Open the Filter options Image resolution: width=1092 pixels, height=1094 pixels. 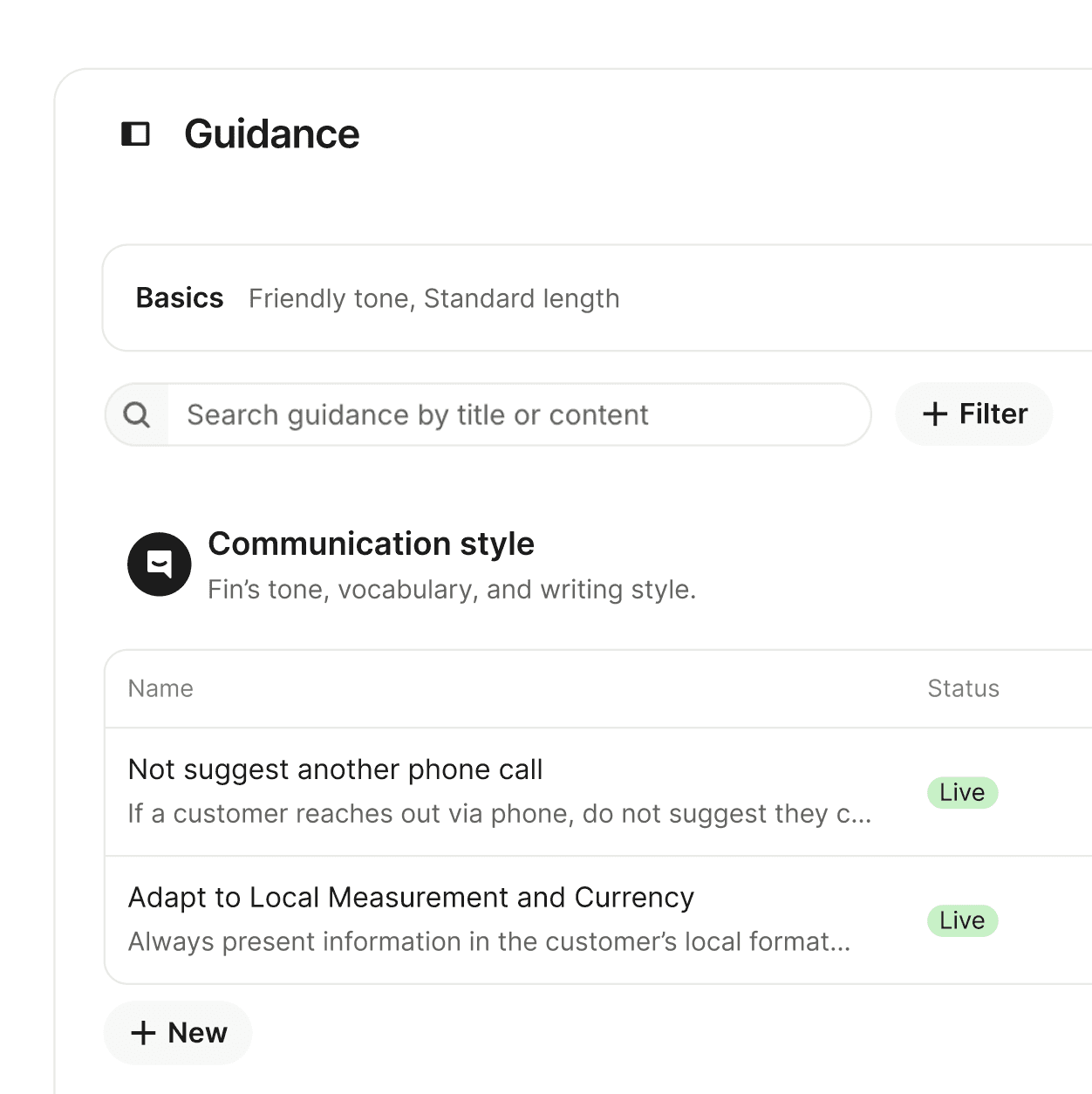pos(974,414)
